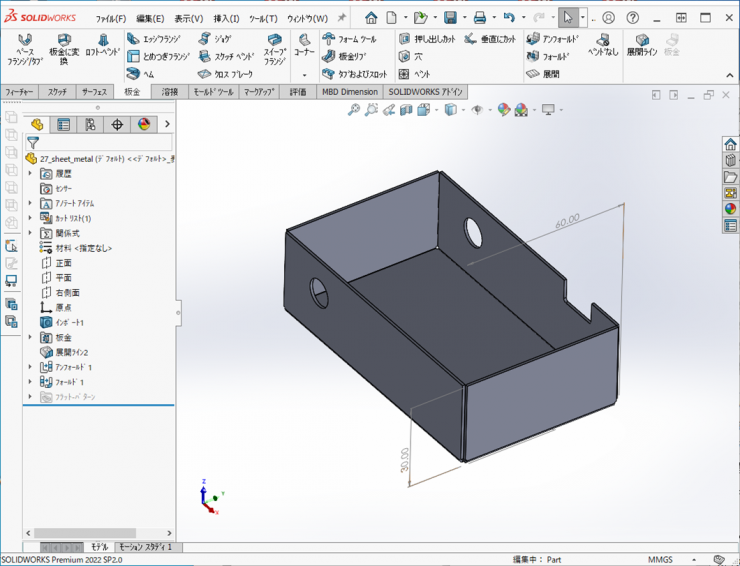Click the feature tree filter input field
Image resolution: width=740 pixels, height=566 pixels.
pos(100,143)
